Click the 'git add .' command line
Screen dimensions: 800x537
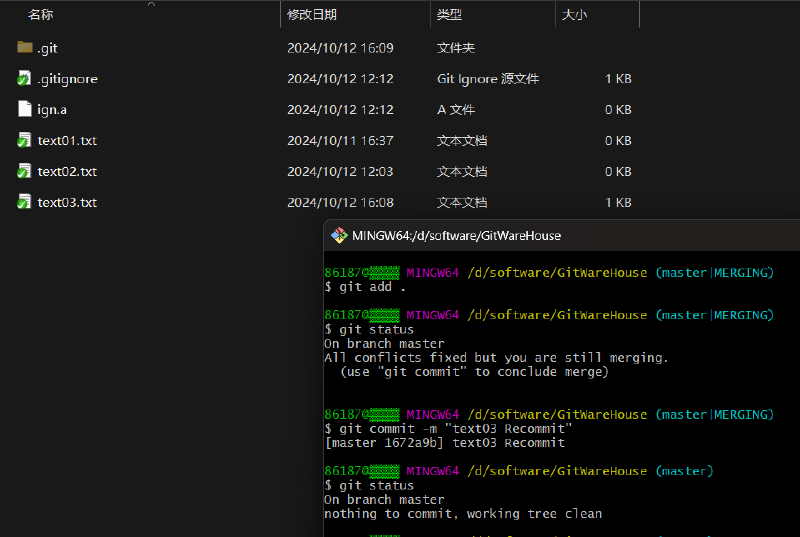pos(365,287)
